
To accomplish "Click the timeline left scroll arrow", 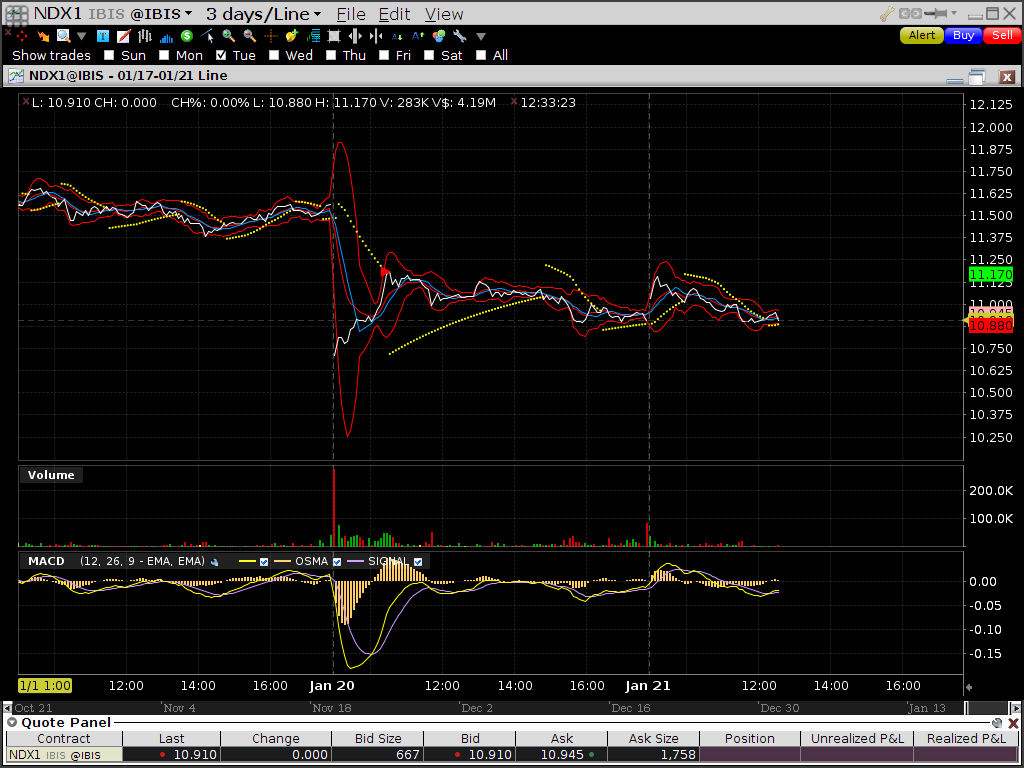I will click(8, 708).
